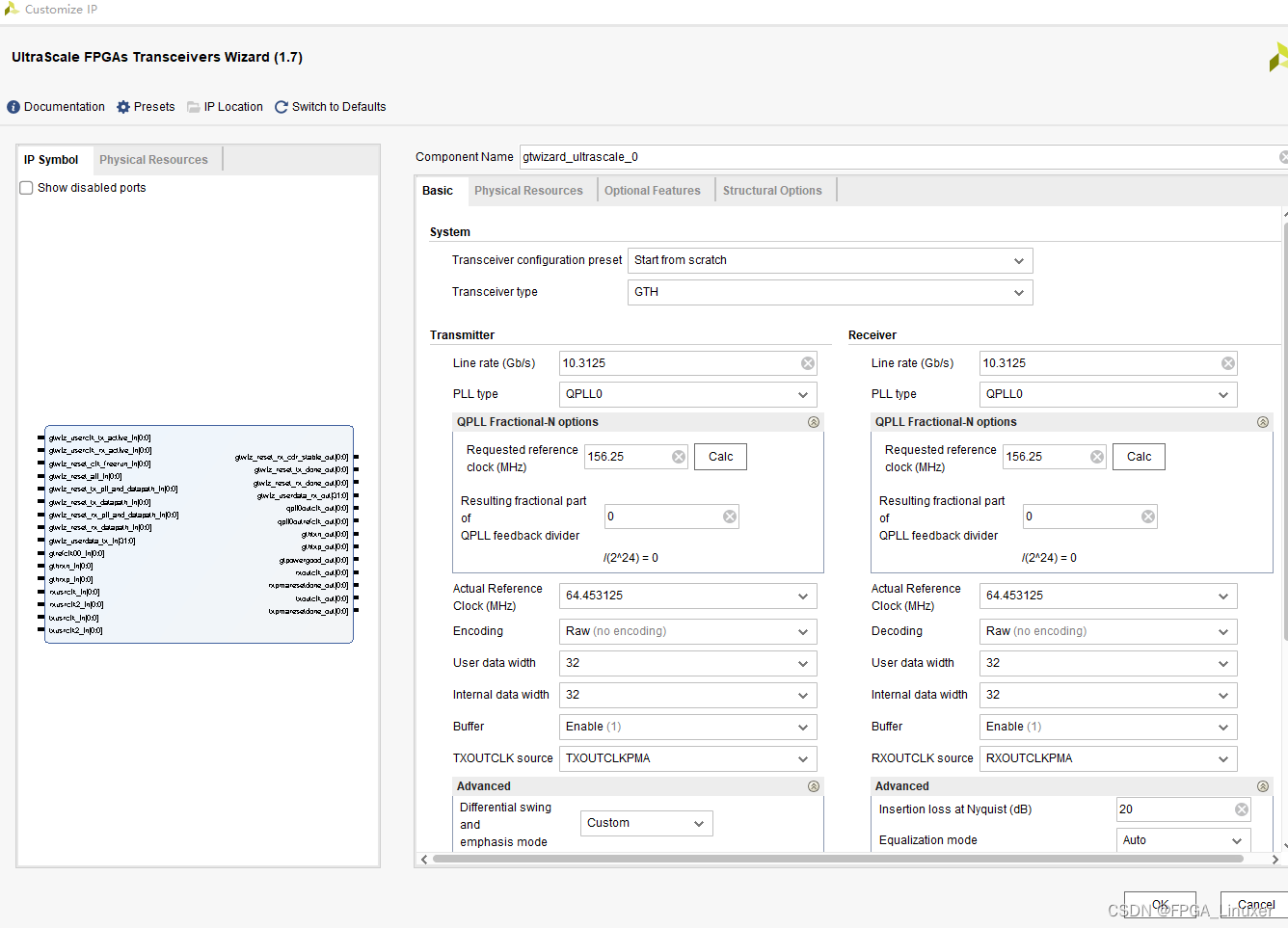The image size is (1288, 928).
Task: Open Transmitter PLL type dropdown
Action: (x=688, y=394)
